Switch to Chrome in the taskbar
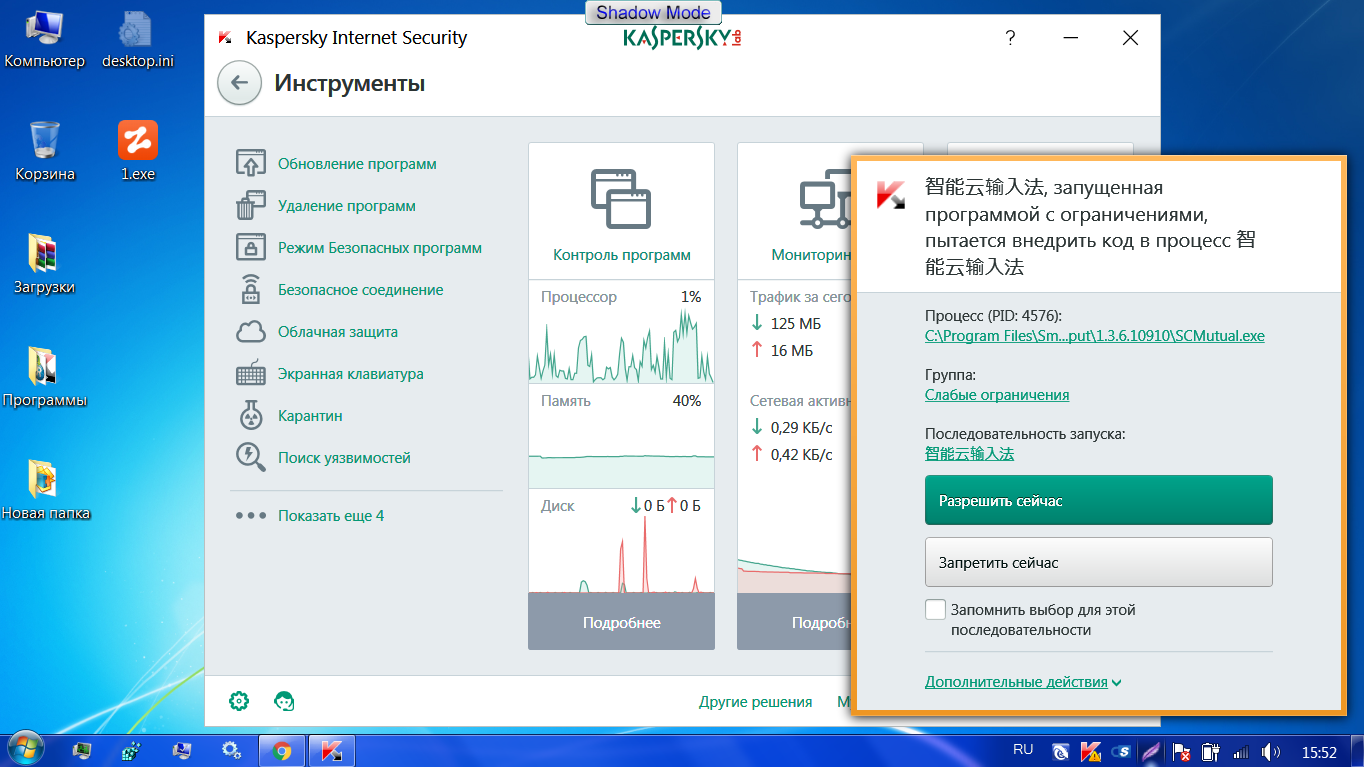The image size is (1364, 767). click(x=282, y=751)
